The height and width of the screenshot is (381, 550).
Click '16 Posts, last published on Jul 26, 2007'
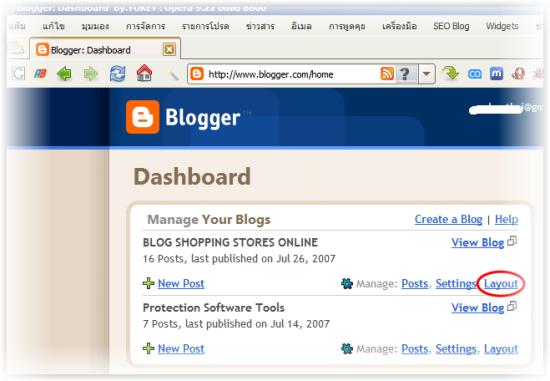[239, 259]
